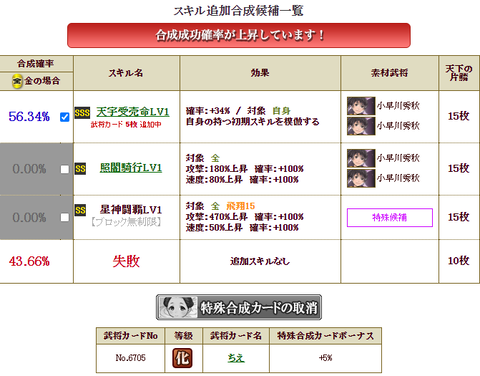Click the 等級 header
This screenshot has height=376, width=480.
coord(183,336)
